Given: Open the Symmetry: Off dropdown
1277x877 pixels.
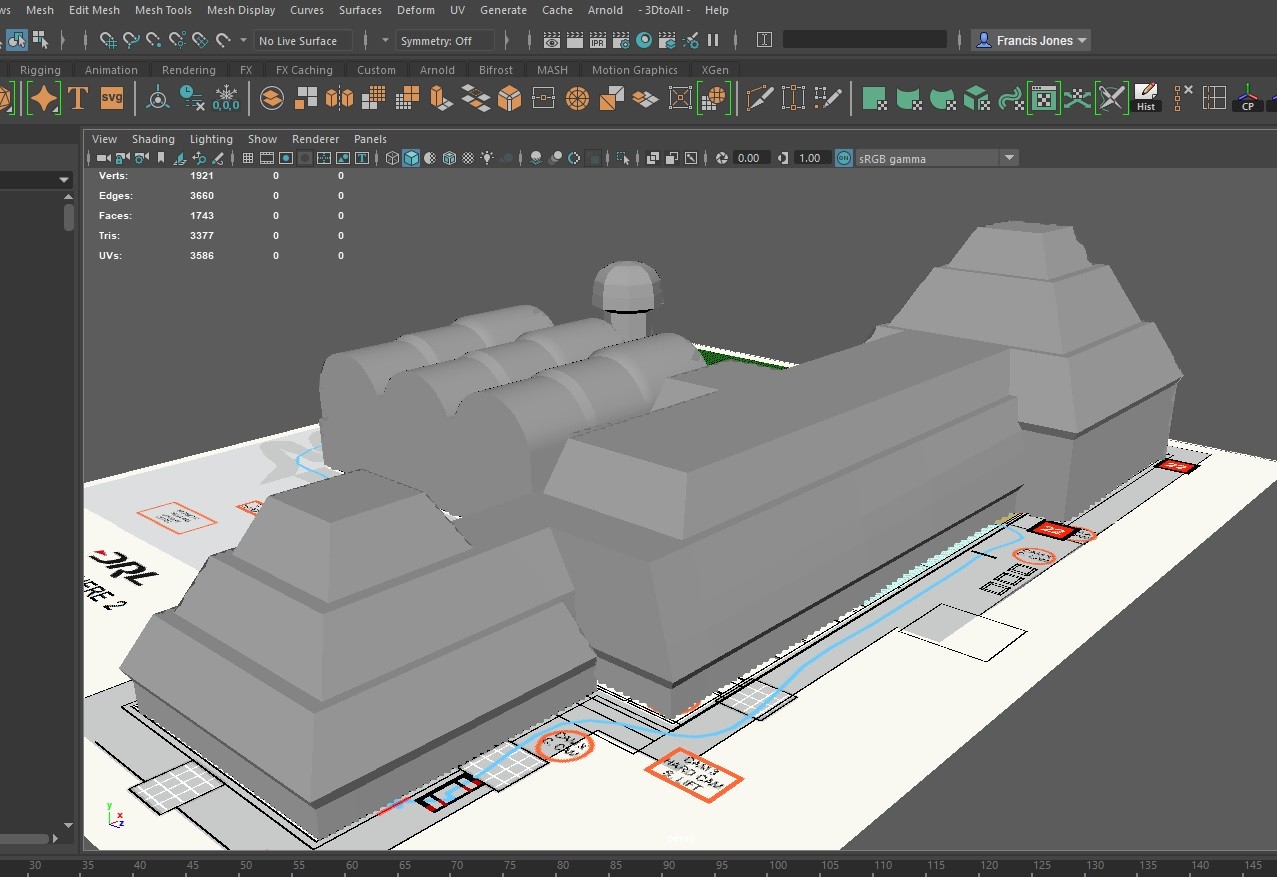Looking at the screenshot, I should [445, 41].
